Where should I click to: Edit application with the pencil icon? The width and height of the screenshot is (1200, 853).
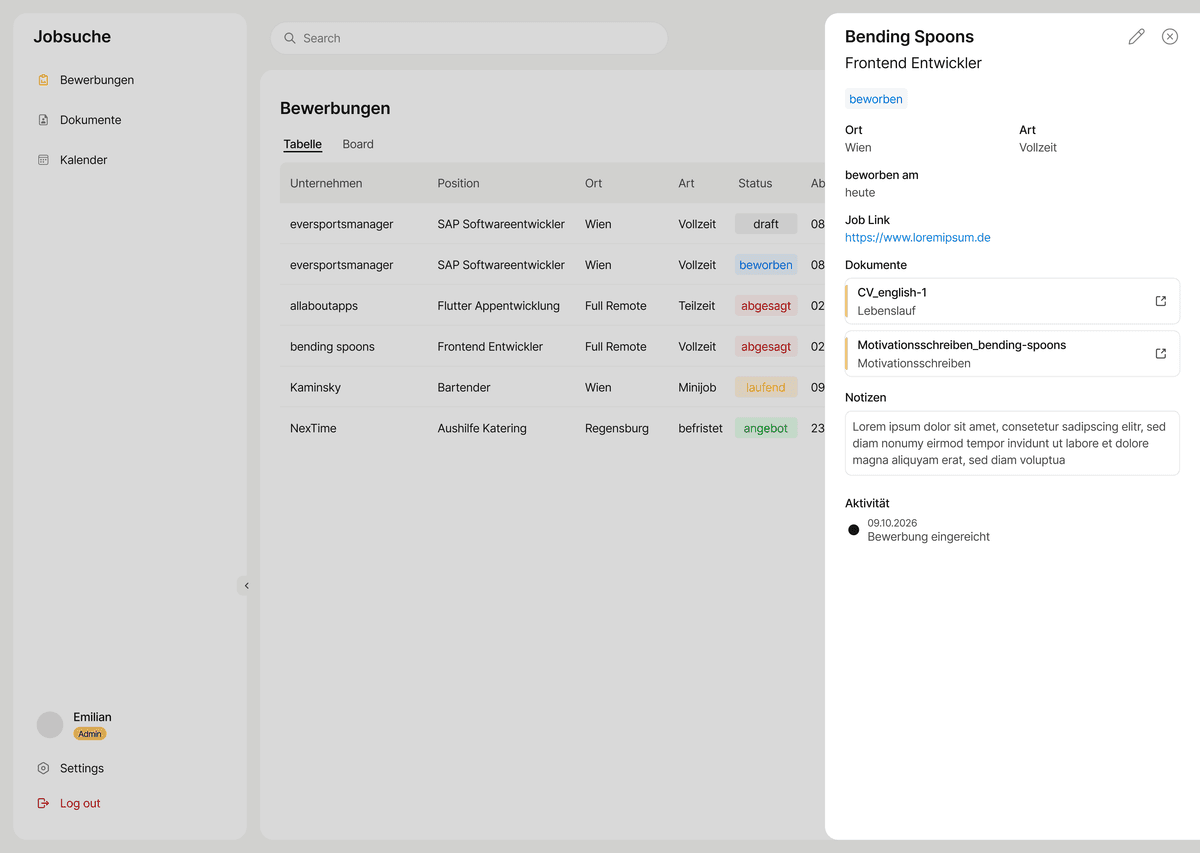click(1136, 37)
